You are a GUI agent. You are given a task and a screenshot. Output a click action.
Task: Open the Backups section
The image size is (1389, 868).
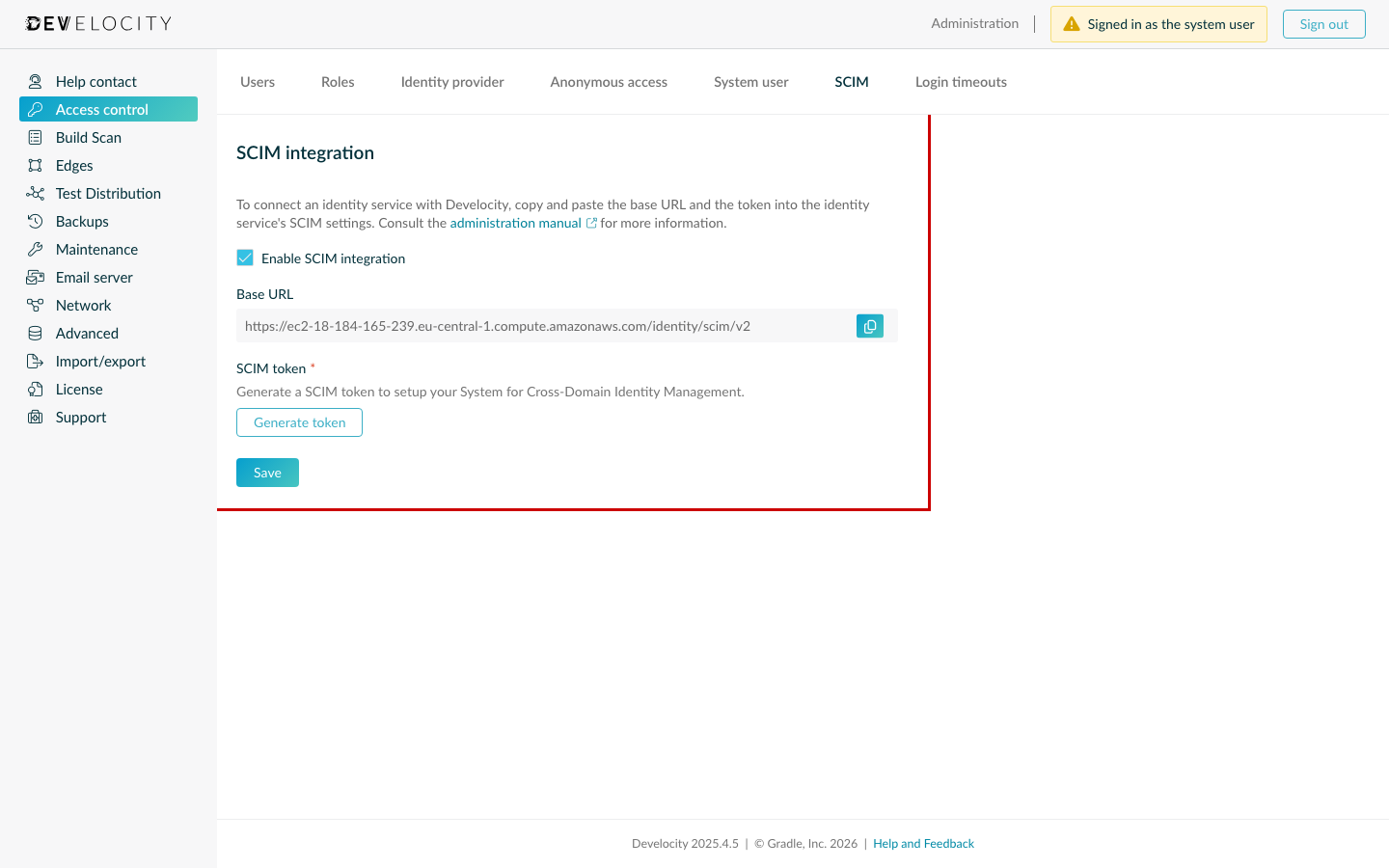coord(81,221)
